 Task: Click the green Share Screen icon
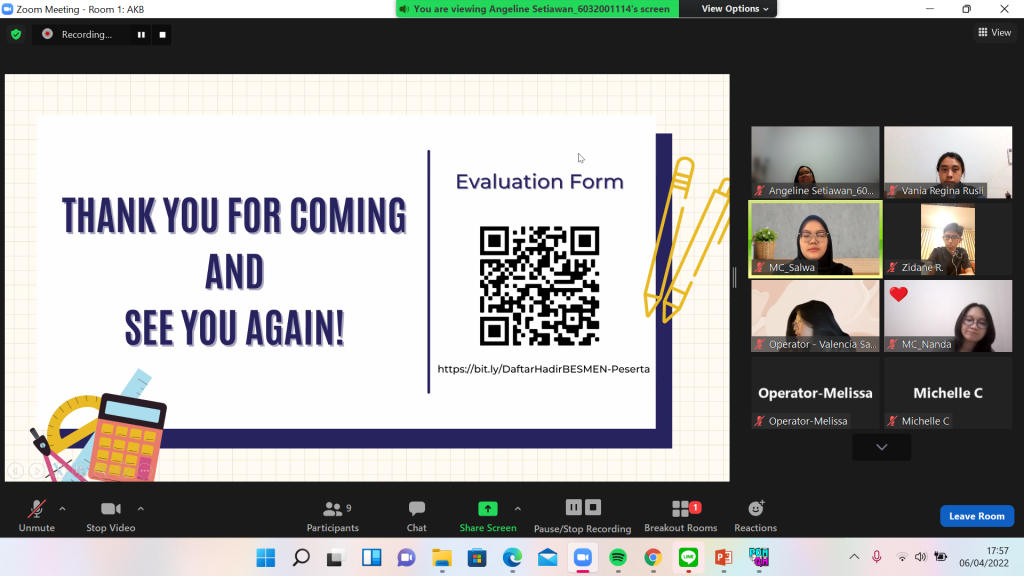pos(487,509)
